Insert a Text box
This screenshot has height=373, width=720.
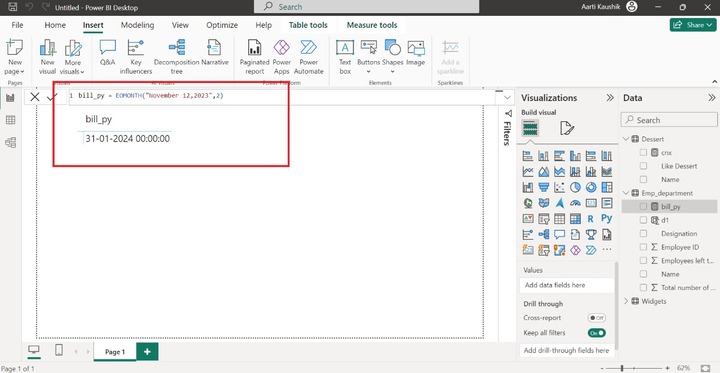pyautogui.click(x=345, y=57)
